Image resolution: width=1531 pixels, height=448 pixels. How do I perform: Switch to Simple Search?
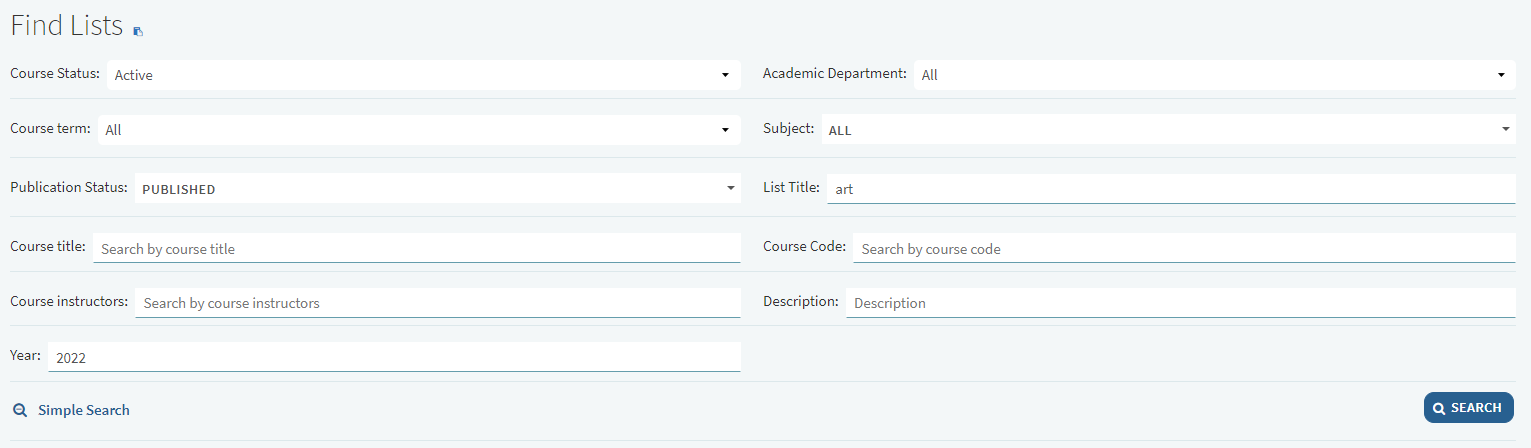pos(84,410)
